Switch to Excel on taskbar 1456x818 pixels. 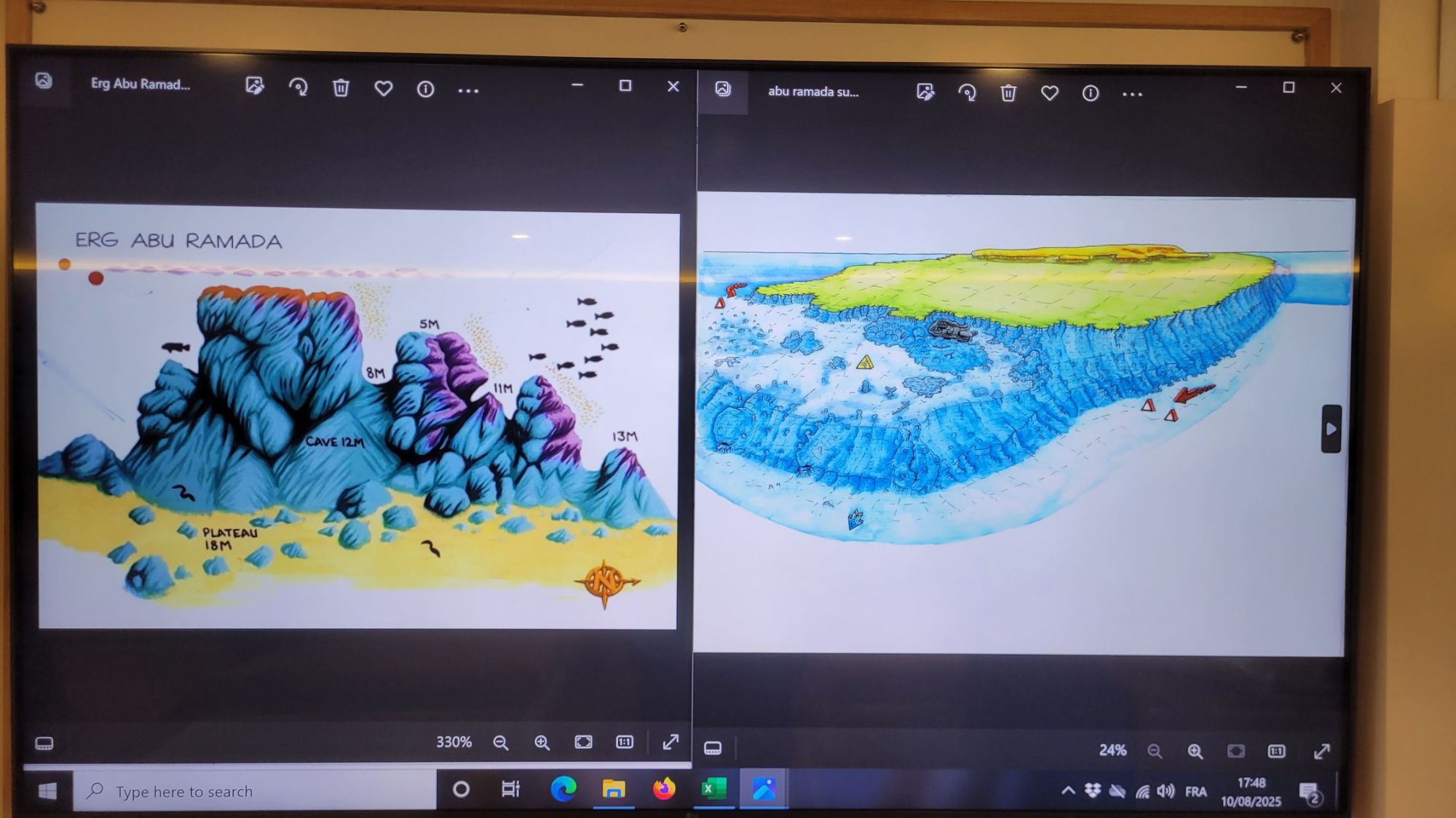point(713,789)
